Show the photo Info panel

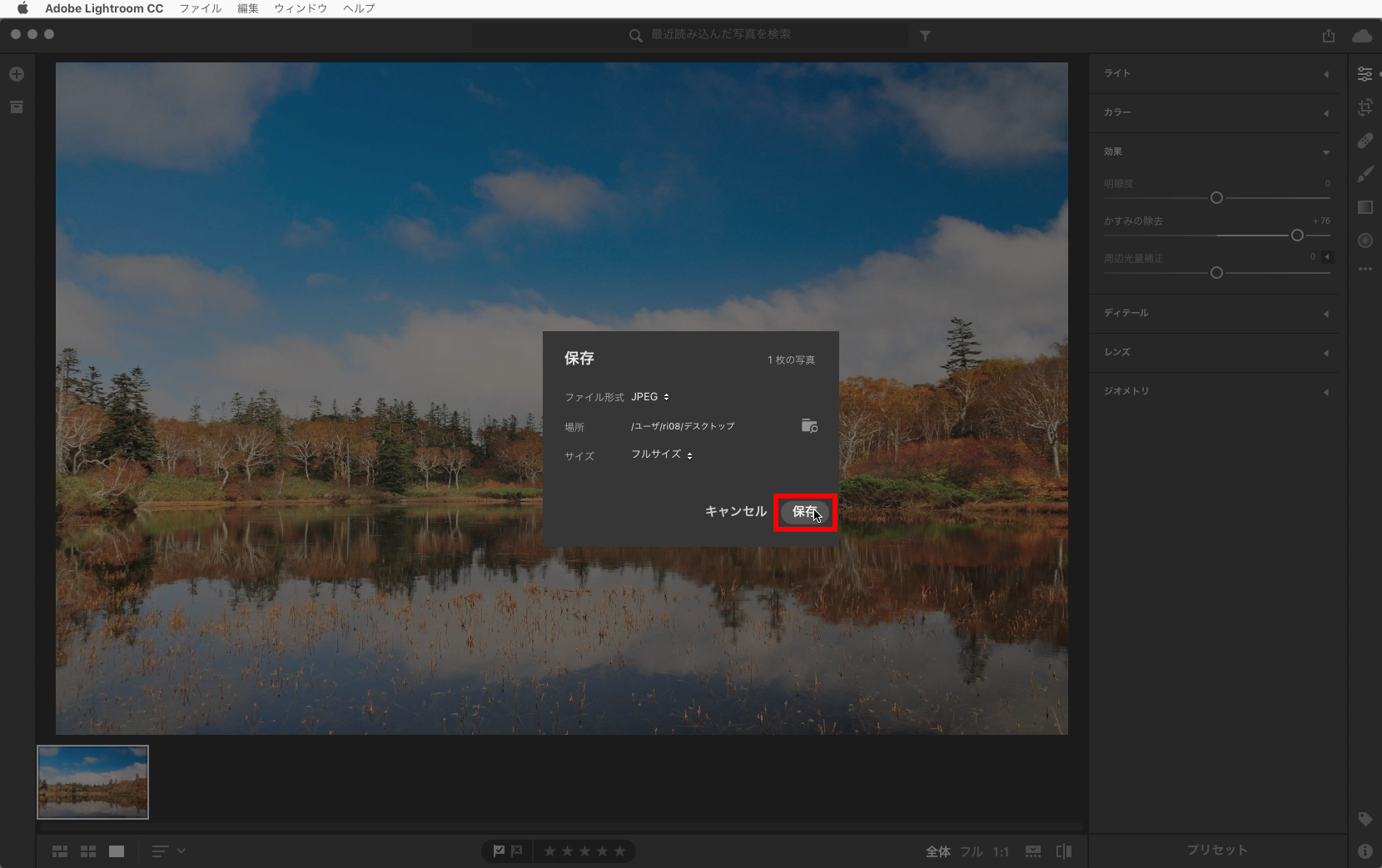pos(1365,851)
